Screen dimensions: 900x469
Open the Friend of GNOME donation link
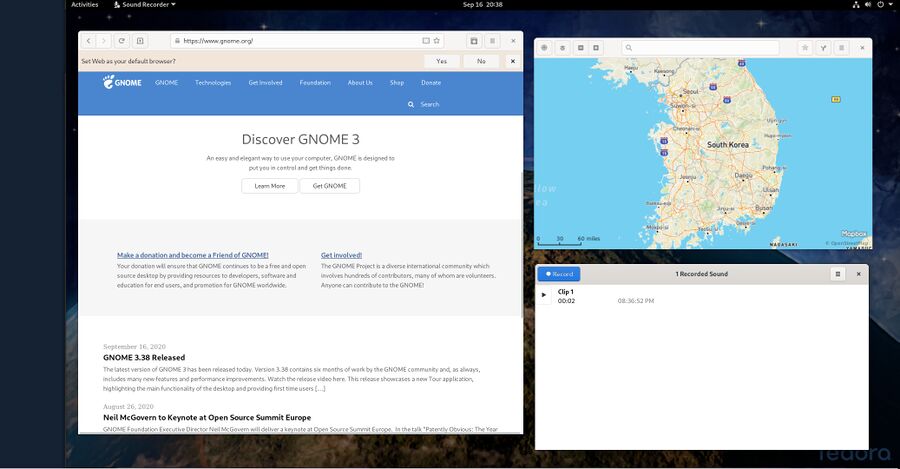tap(193, 255)
